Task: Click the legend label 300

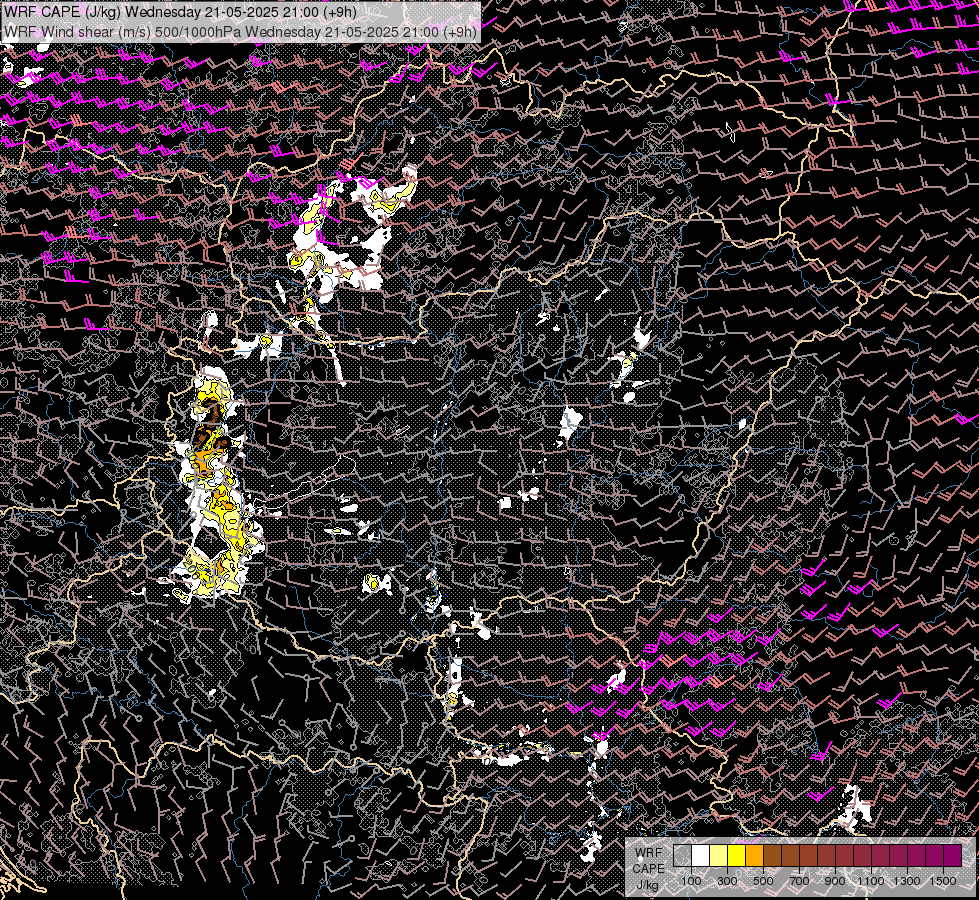Action: (x=727, y=881)
